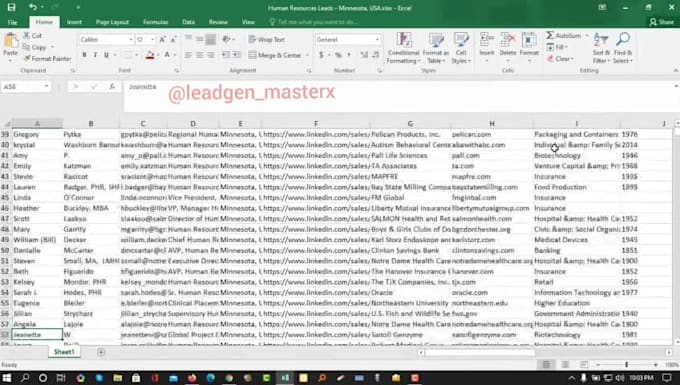Switch to the Formulas tab
Viewport: 680px width, 385px height.
click(155, 22)
